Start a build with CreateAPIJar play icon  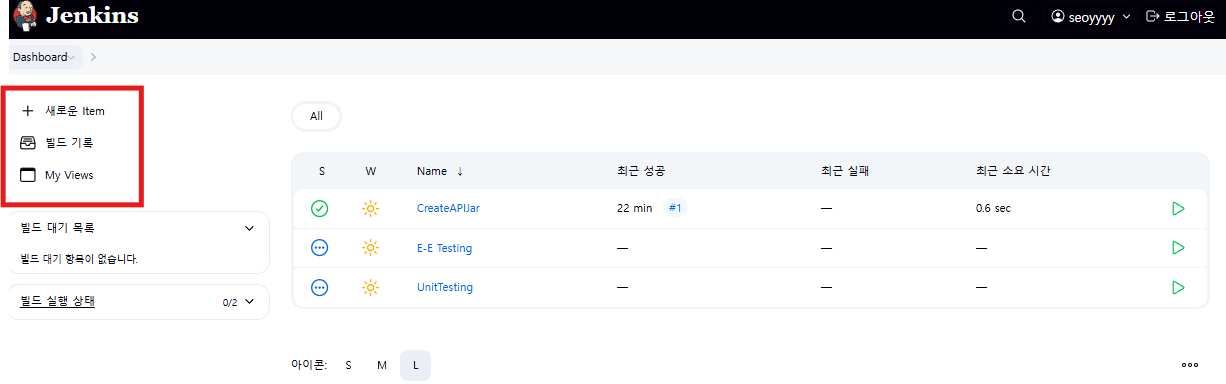[1178, 208]
